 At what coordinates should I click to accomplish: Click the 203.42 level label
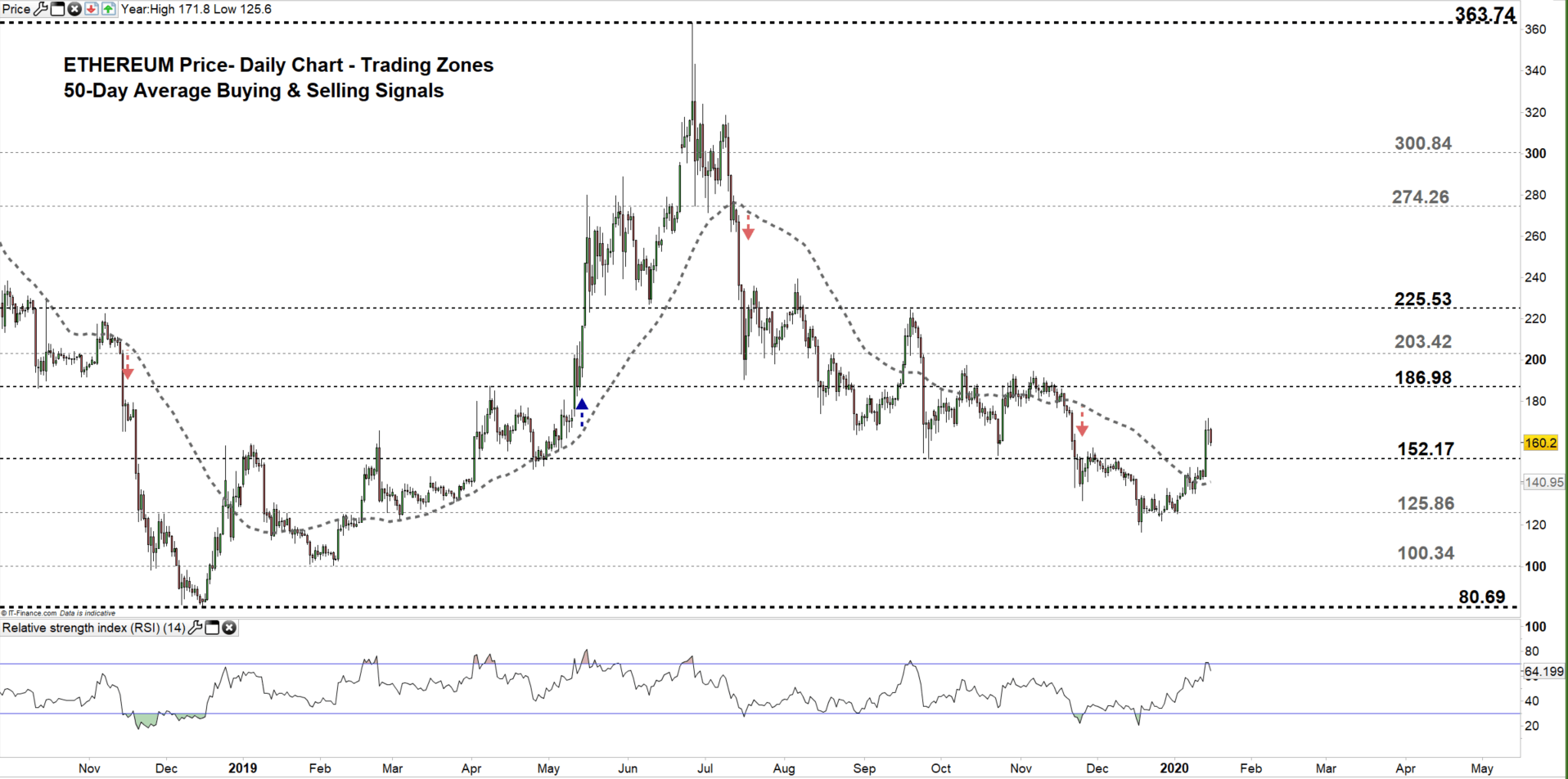(1423, 342)
